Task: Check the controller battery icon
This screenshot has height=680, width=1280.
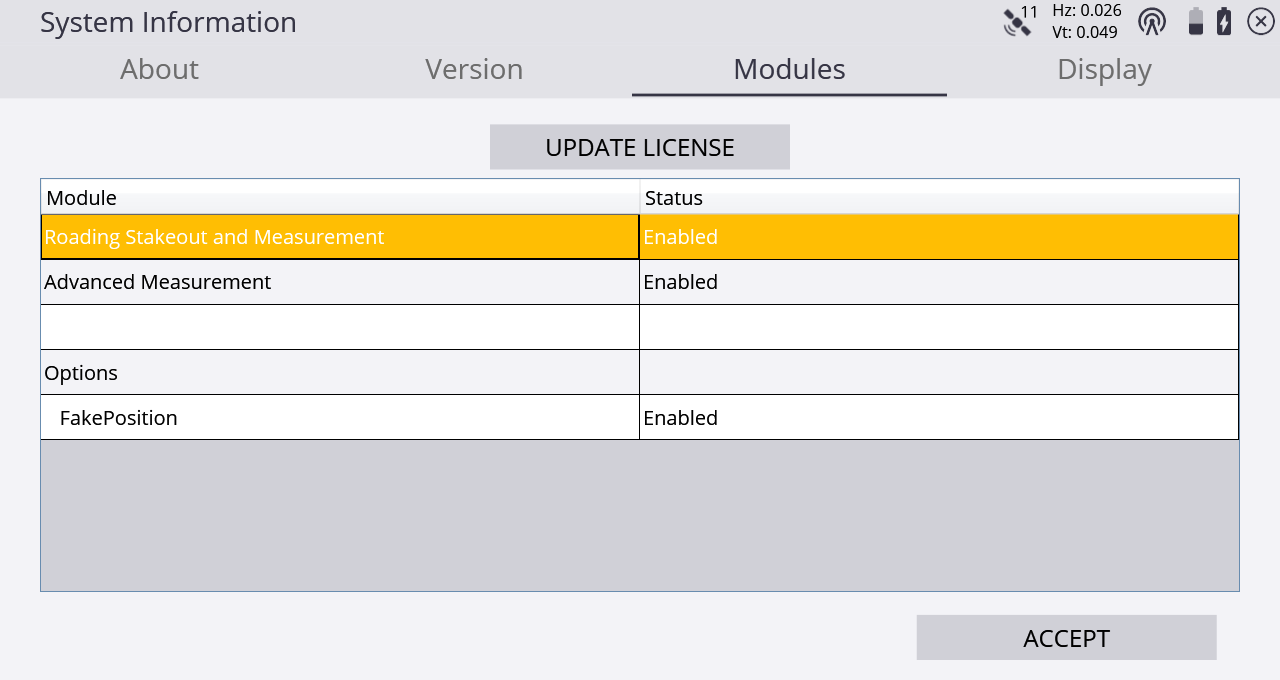Action: point(1195,21)
